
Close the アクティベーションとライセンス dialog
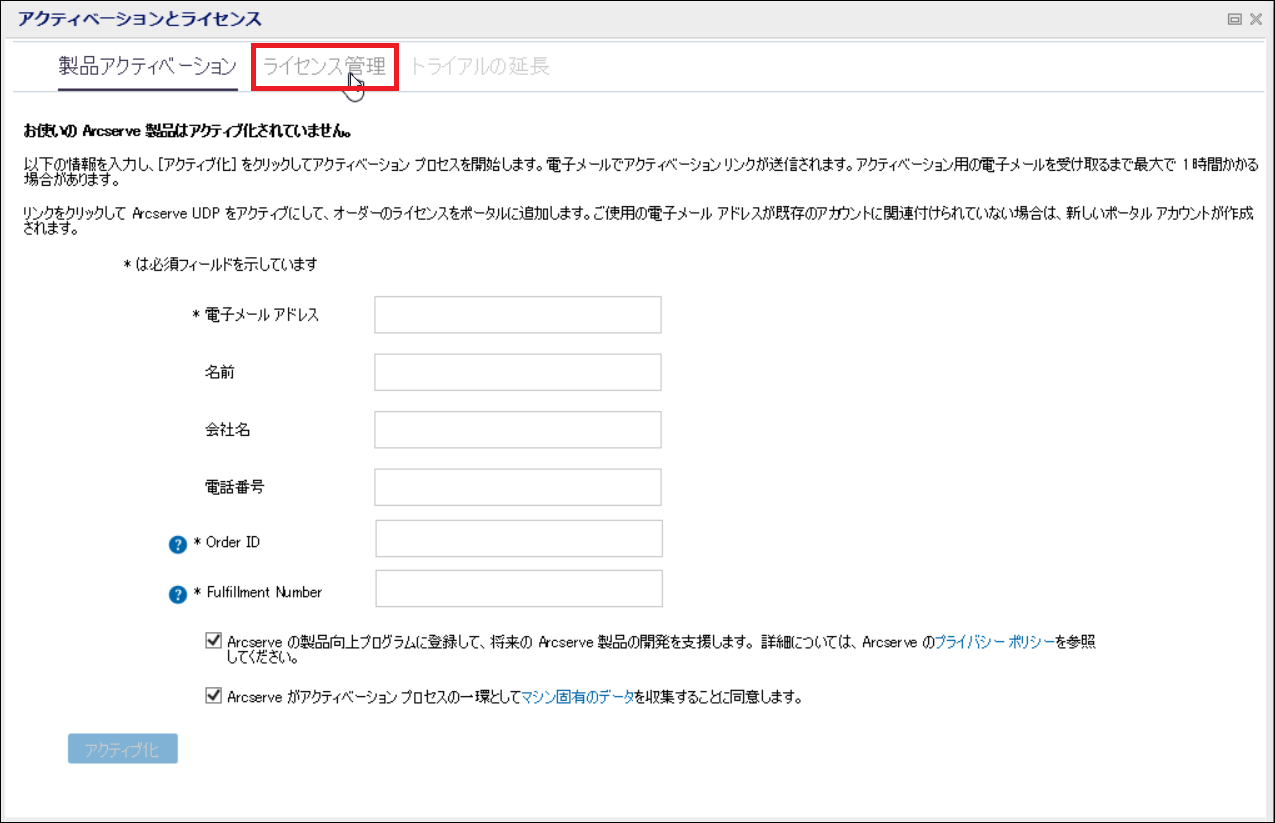coord(1255,19)
